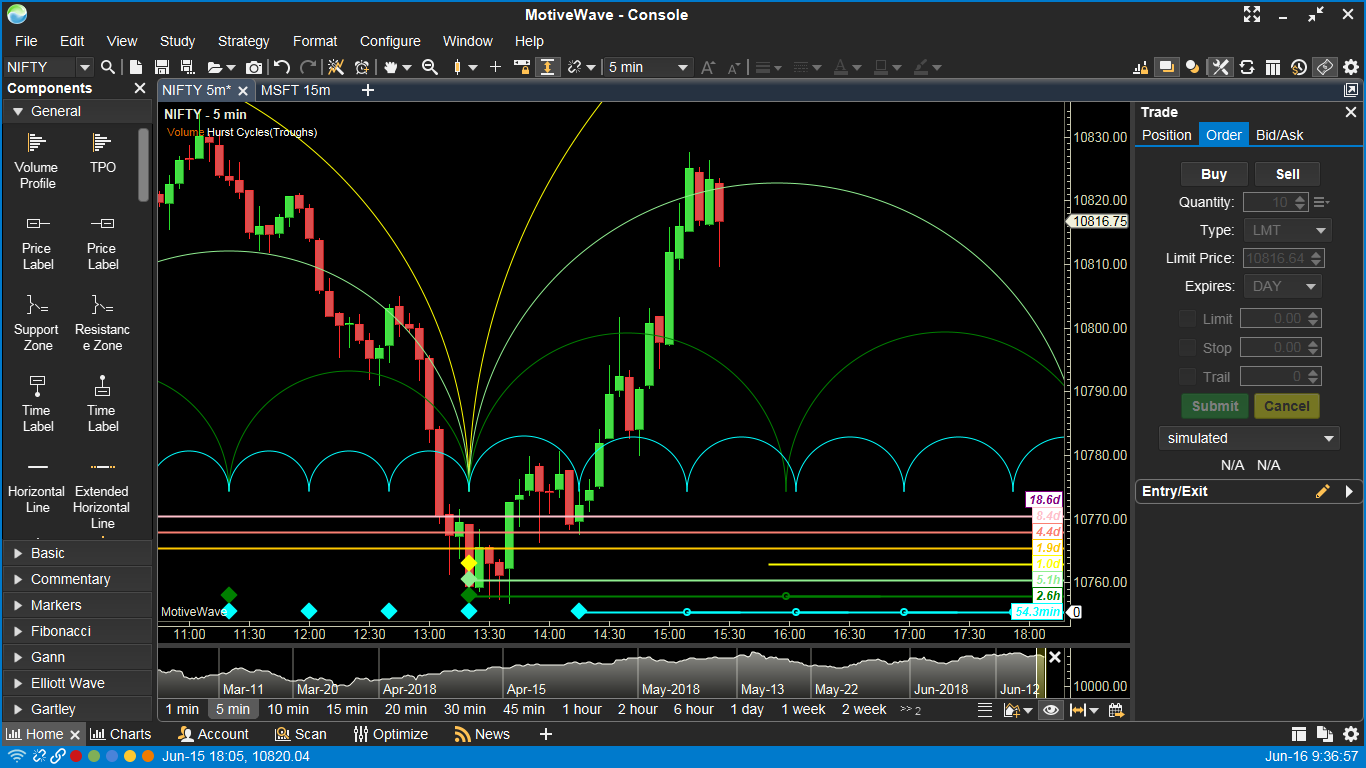The height and width of the screenshot is (768, 1366).
Task: Click the clock with dollar icon
Action: pyautogui.click(x=1298, y=67)
